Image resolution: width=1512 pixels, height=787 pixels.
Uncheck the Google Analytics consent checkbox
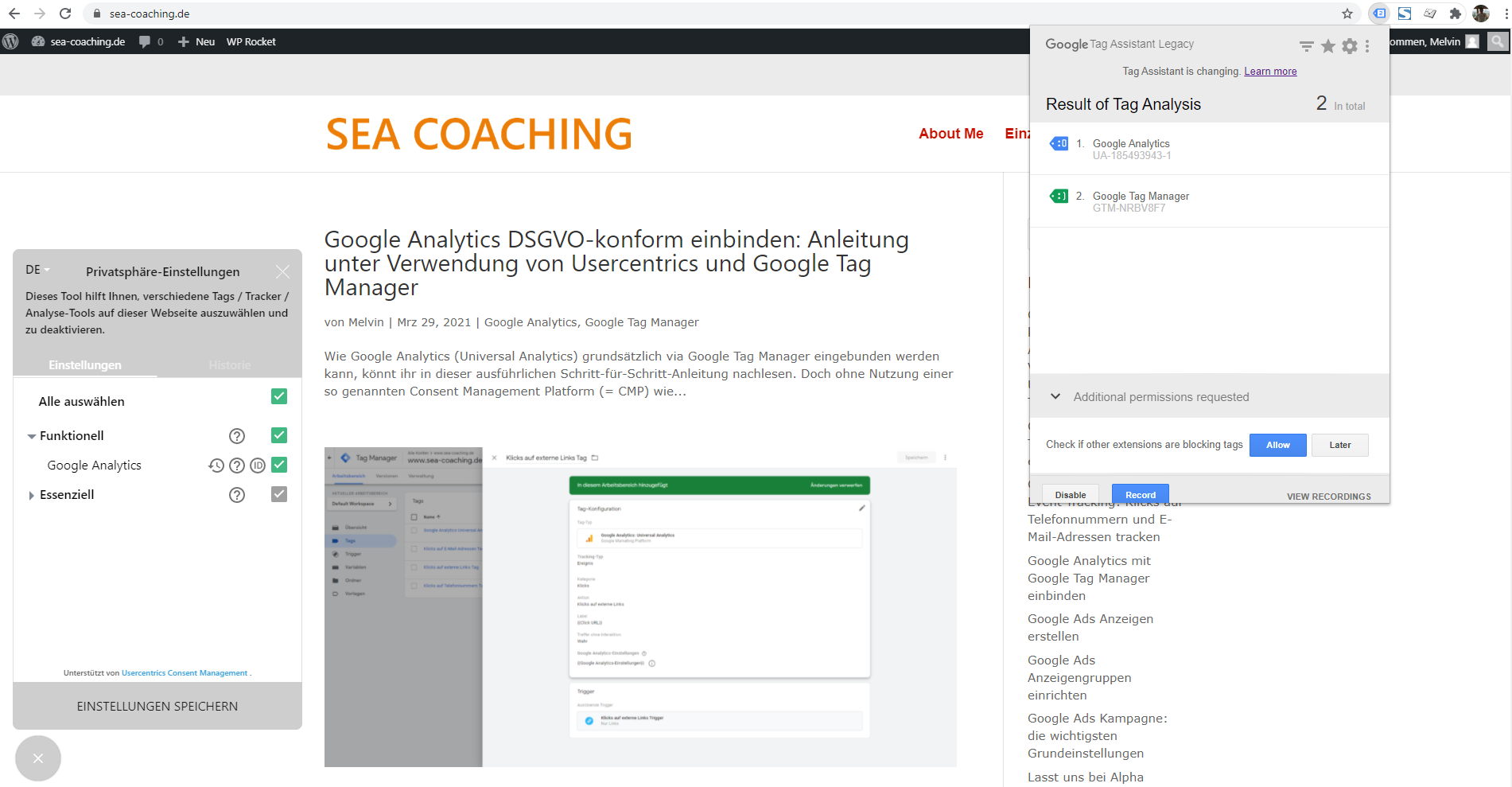[x=279, y=465]
